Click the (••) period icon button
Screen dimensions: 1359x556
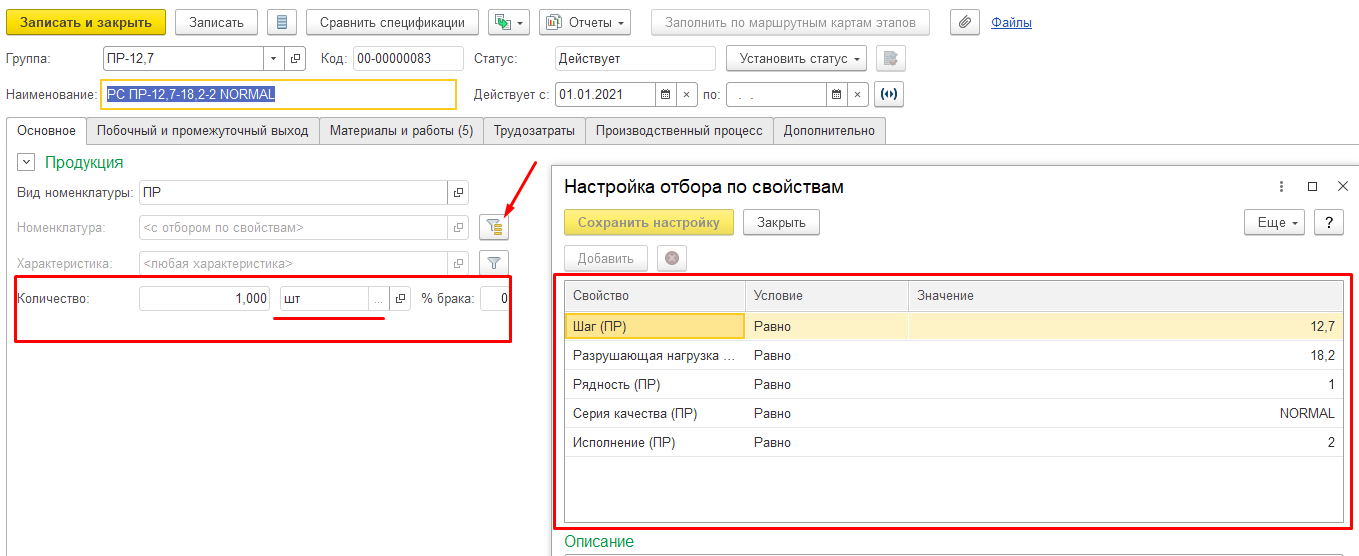[x=888, y=95]
